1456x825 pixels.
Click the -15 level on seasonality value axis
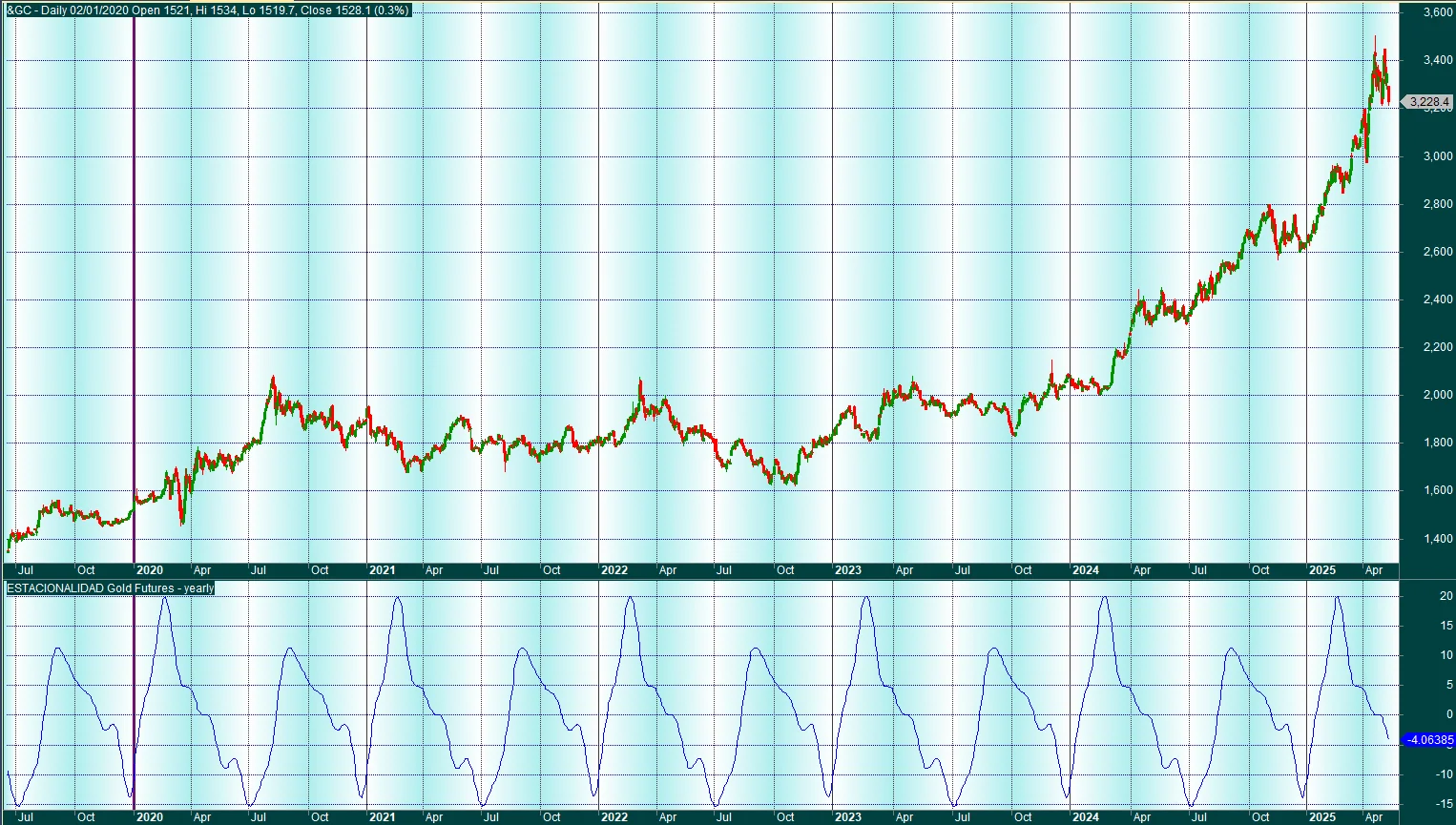(x=1445, y=804)
